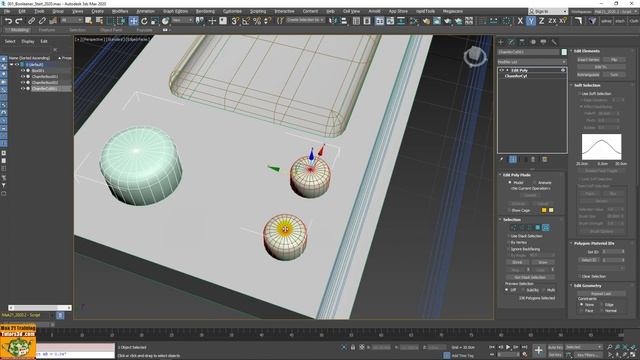Open the Display menu in scene explorer

[x=28, y=41]
